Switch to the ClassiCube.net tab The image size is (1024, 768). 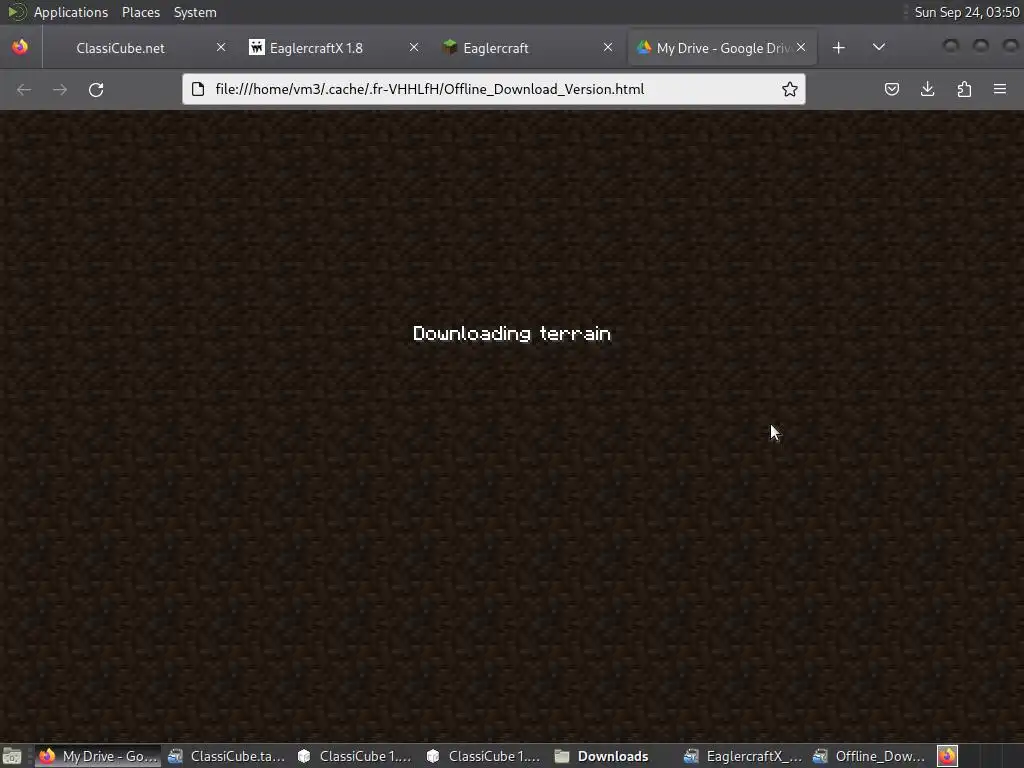click(139, 48)
